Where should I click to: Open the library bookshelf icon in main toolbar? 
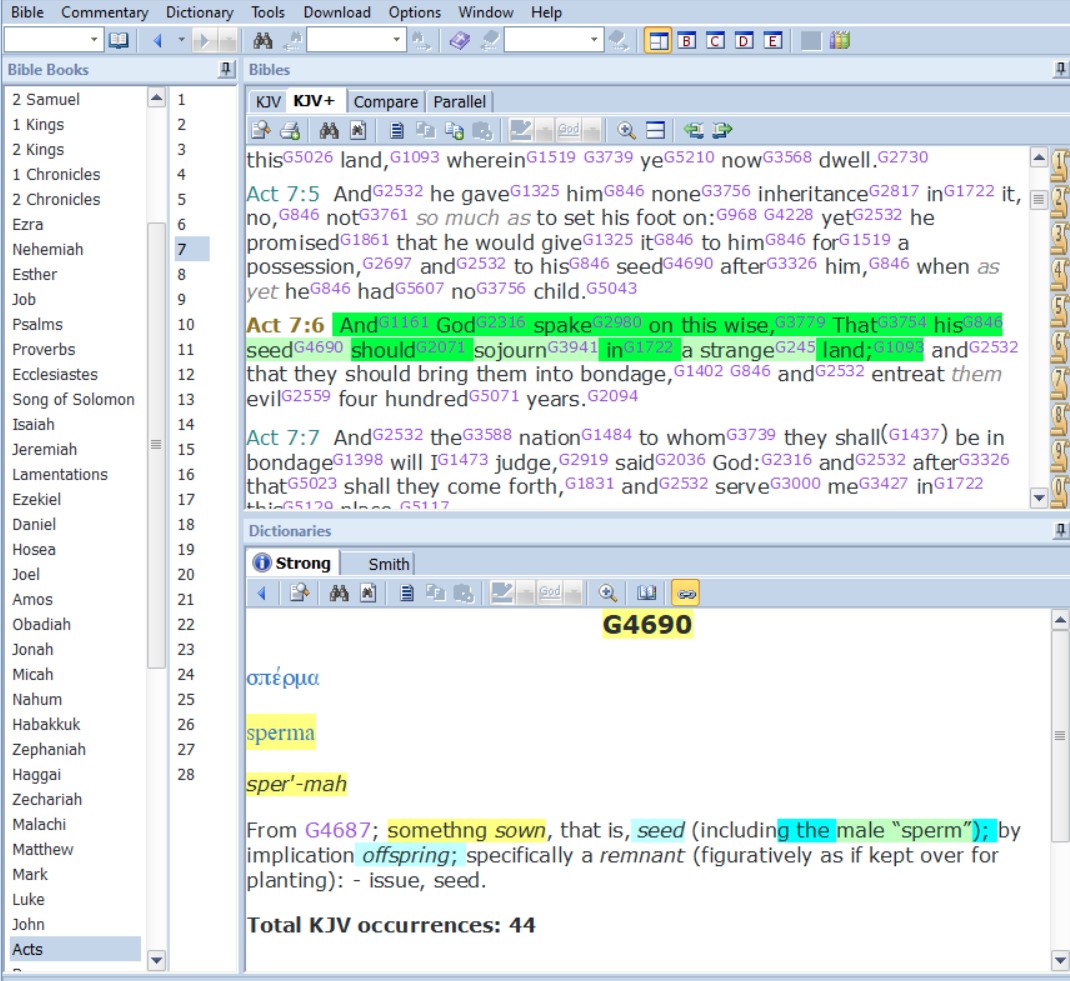pyautogui.click(x=840, y=41)
